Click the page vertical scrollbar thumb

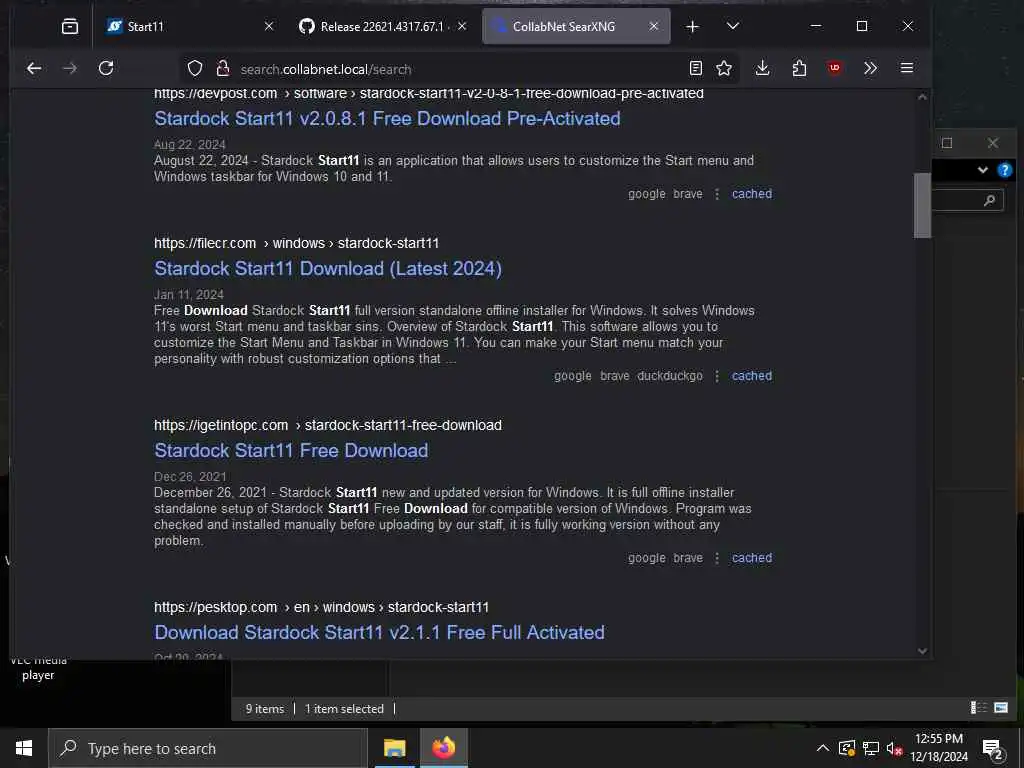coord(922,205)
